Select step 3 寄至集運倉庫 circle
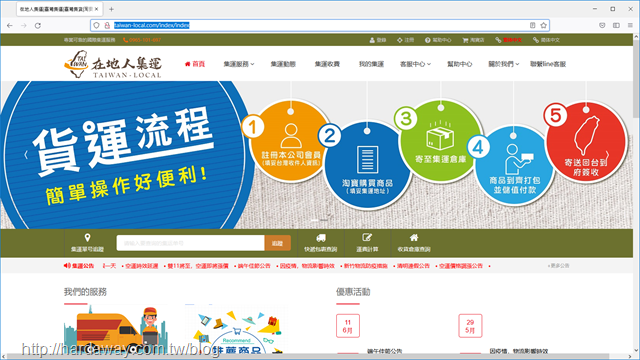The height and width of the screenshot is (360, 640). (440, 141)
